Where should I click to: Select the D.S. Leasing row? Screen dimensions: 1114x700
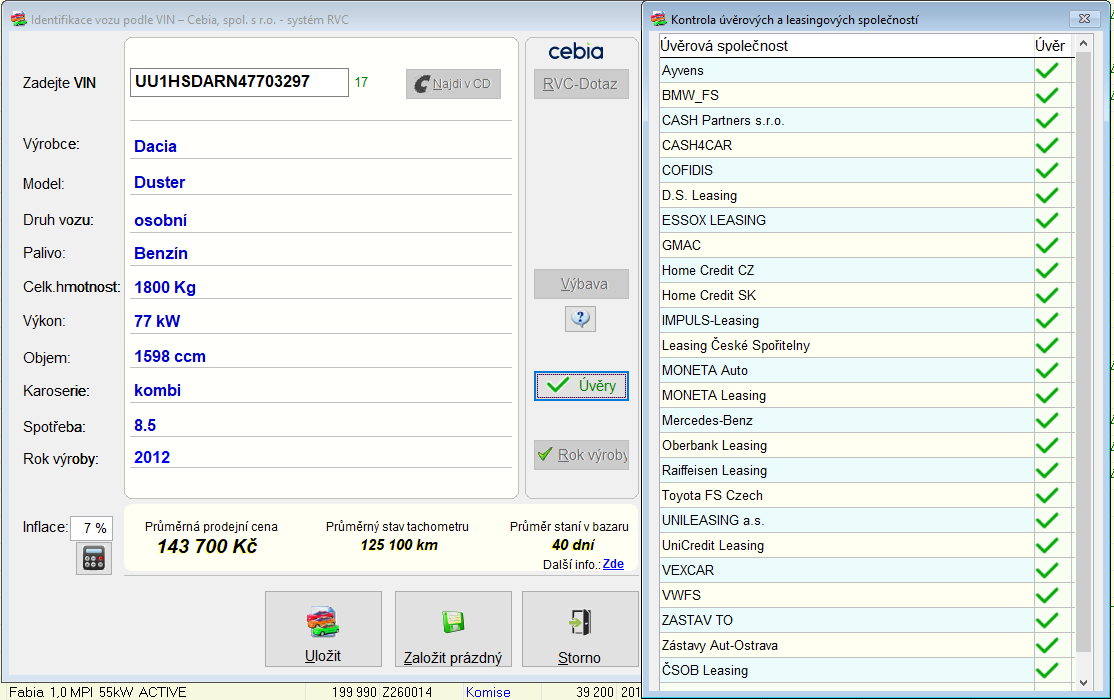coord(865,195)
